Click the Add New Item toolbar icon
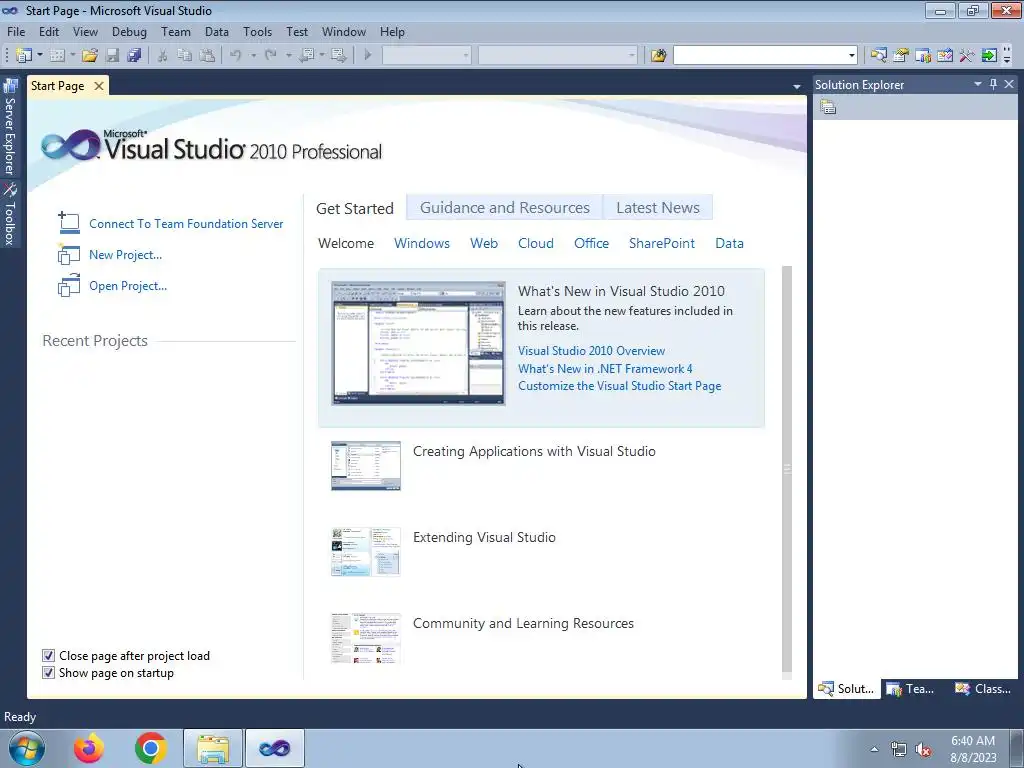The width and height of the screenshot is (1024, 768). pos(57,56)
